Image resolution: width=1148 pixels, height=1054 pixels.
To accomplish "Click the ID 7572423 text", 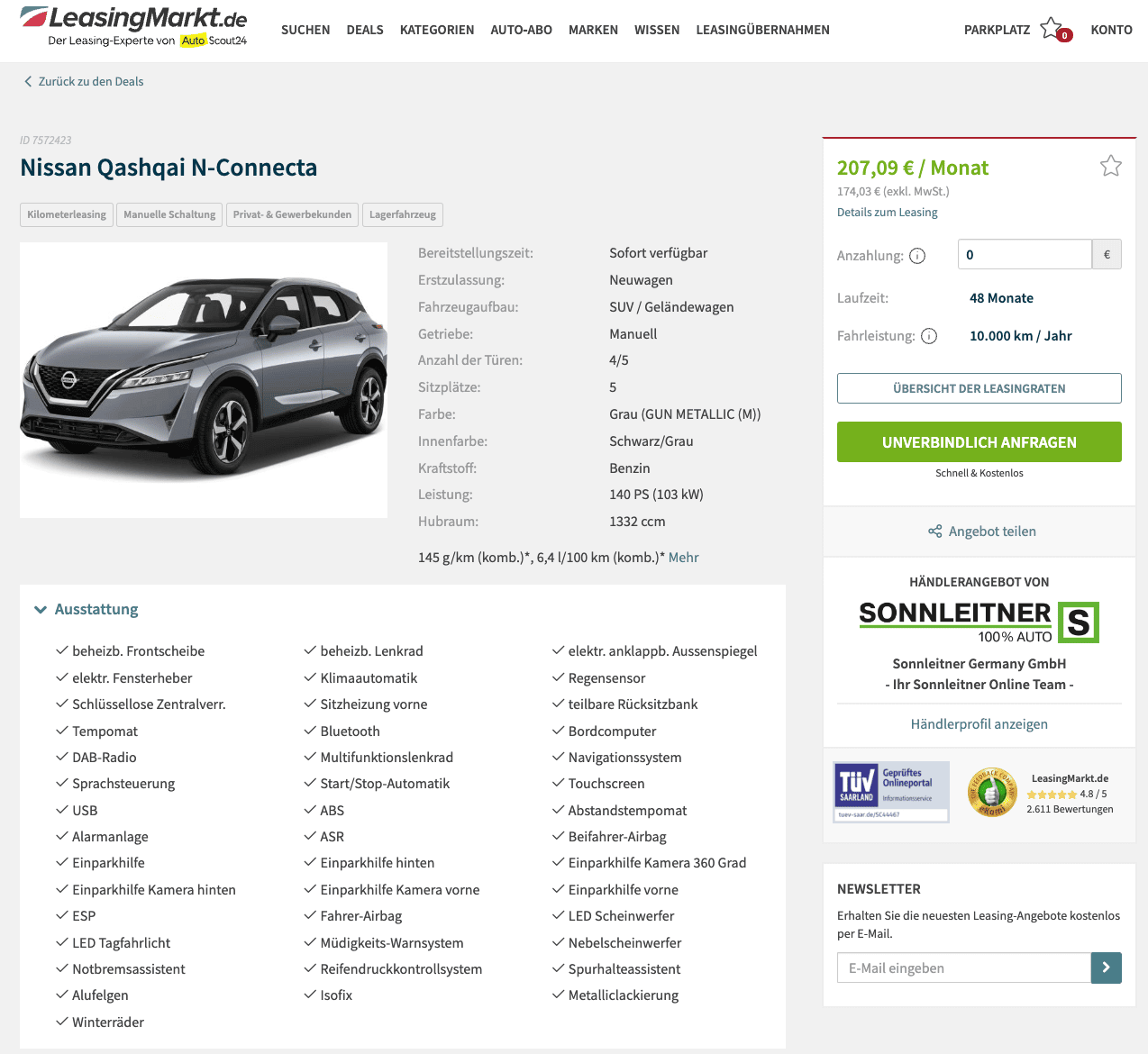I will [46, 141].
